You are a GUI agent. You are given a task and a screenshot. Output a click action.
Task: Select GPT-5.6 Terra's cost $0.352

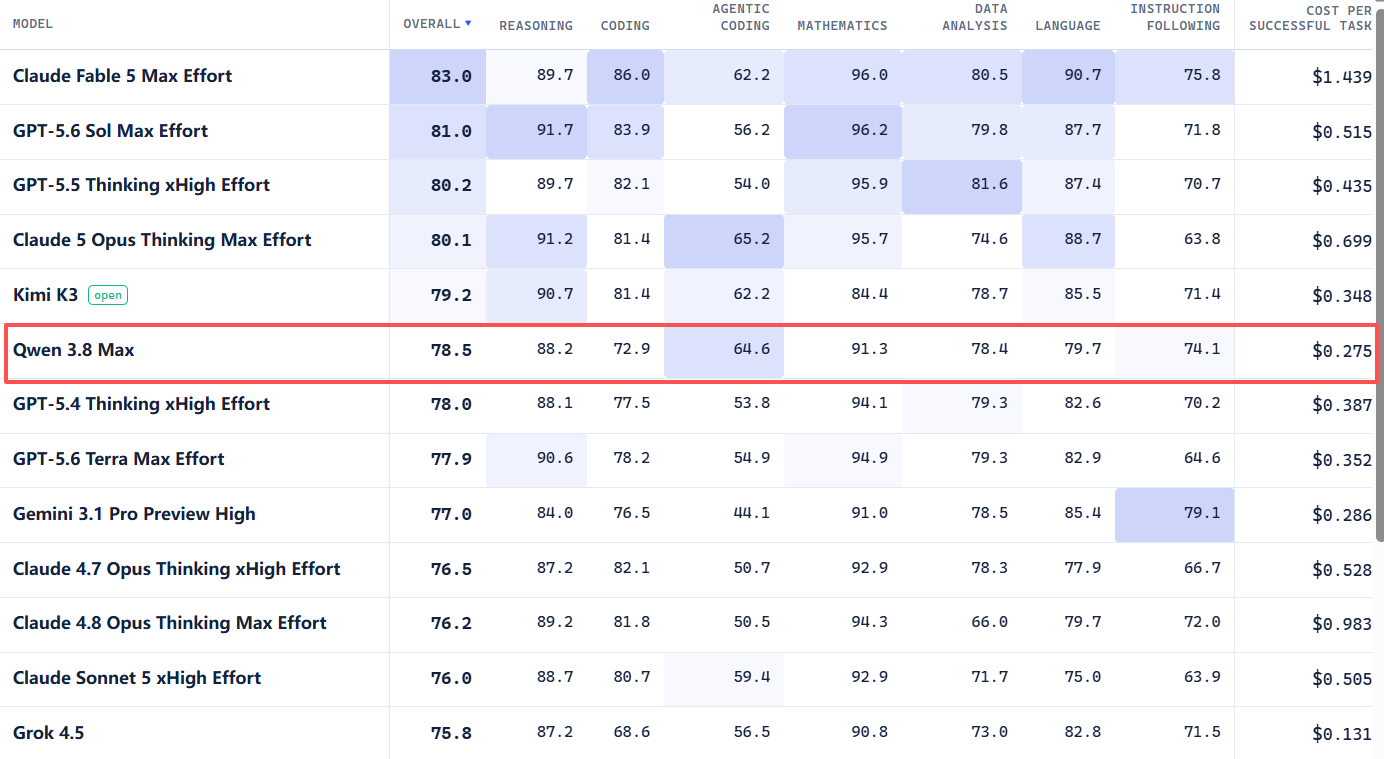[x=1342, y=459]
